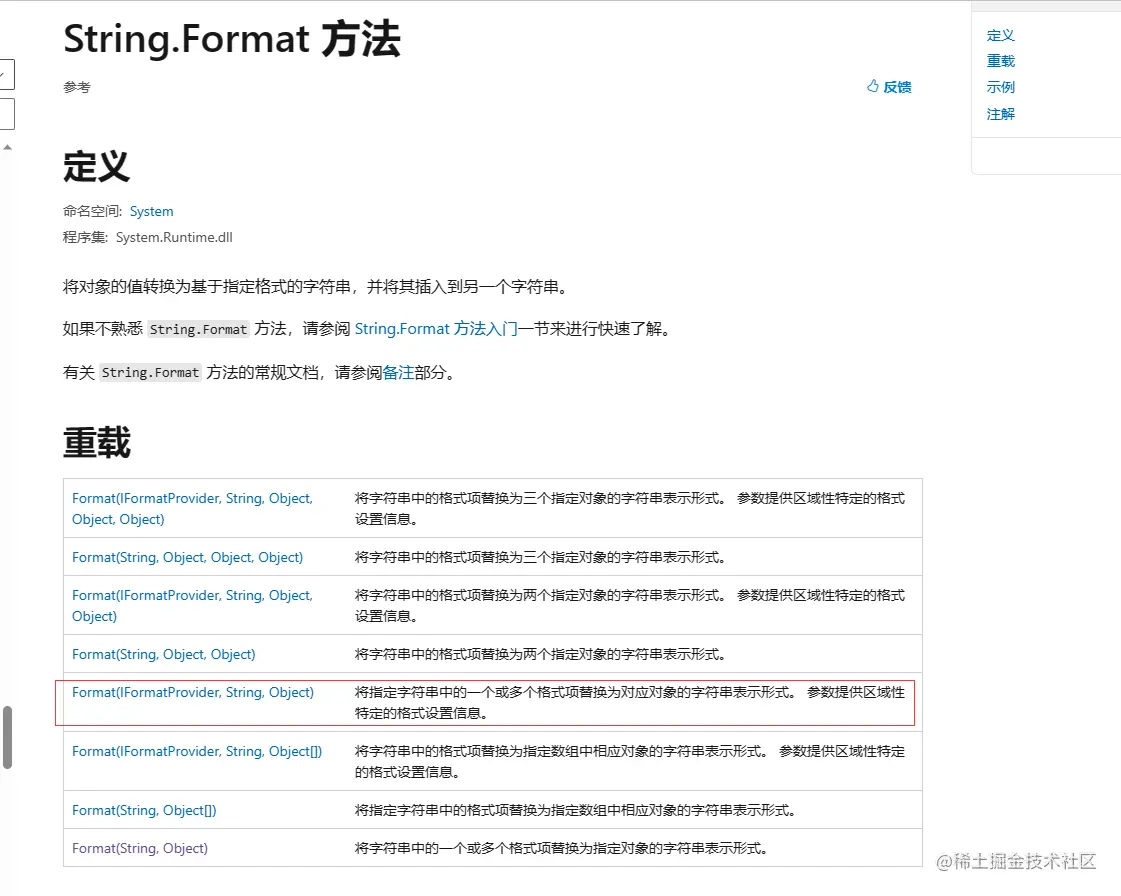Image resolution: width=1121 pixels, height=896 pixels.
Task: Jump to 重载 section via right sidebar
Action: [x=1000, y=60]
